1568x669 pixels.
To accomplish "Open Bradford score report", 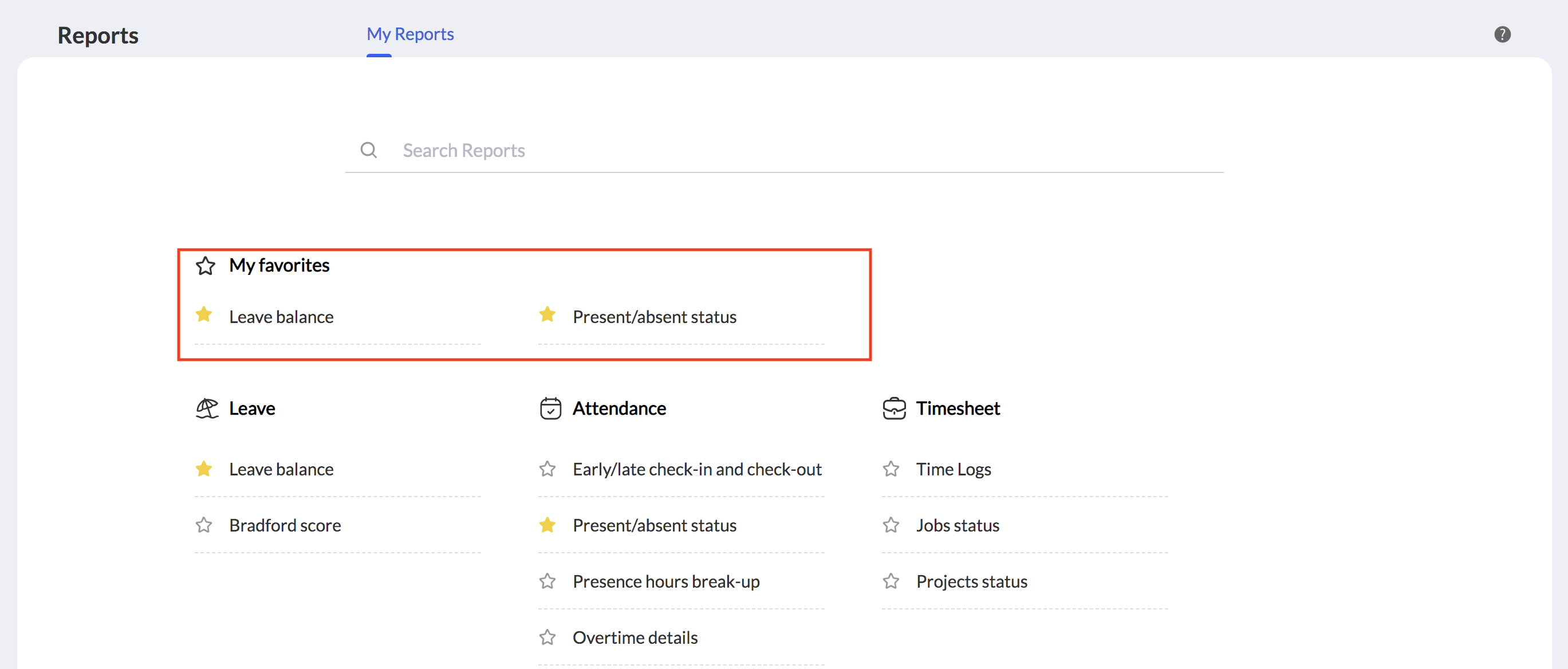I will [x=285, y=525].
